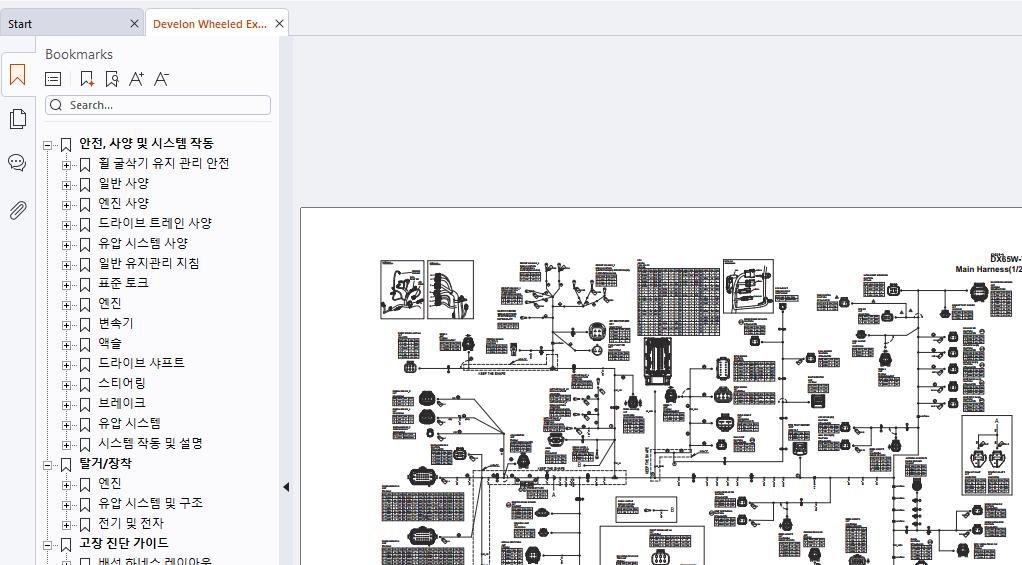The height and width of the screenshot is (565, 1022).
Task: Select the Develon Wheeled Ex... document tab
Action: point(209,24)
